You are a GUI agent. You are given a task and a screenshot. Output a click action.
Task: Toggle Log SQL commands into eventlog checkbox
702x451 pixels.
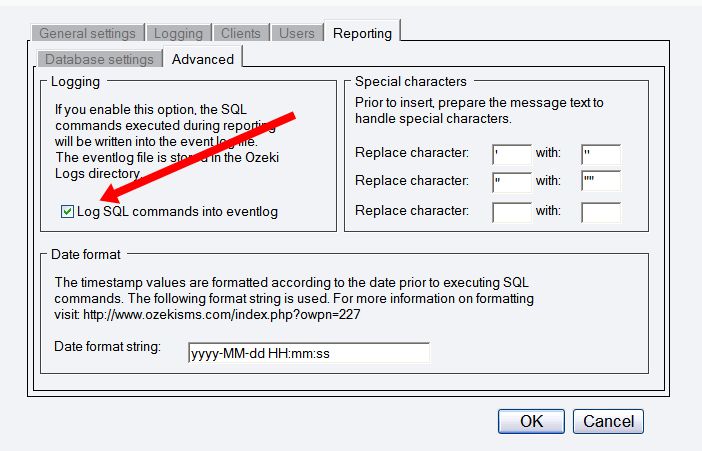pos(67,211)
